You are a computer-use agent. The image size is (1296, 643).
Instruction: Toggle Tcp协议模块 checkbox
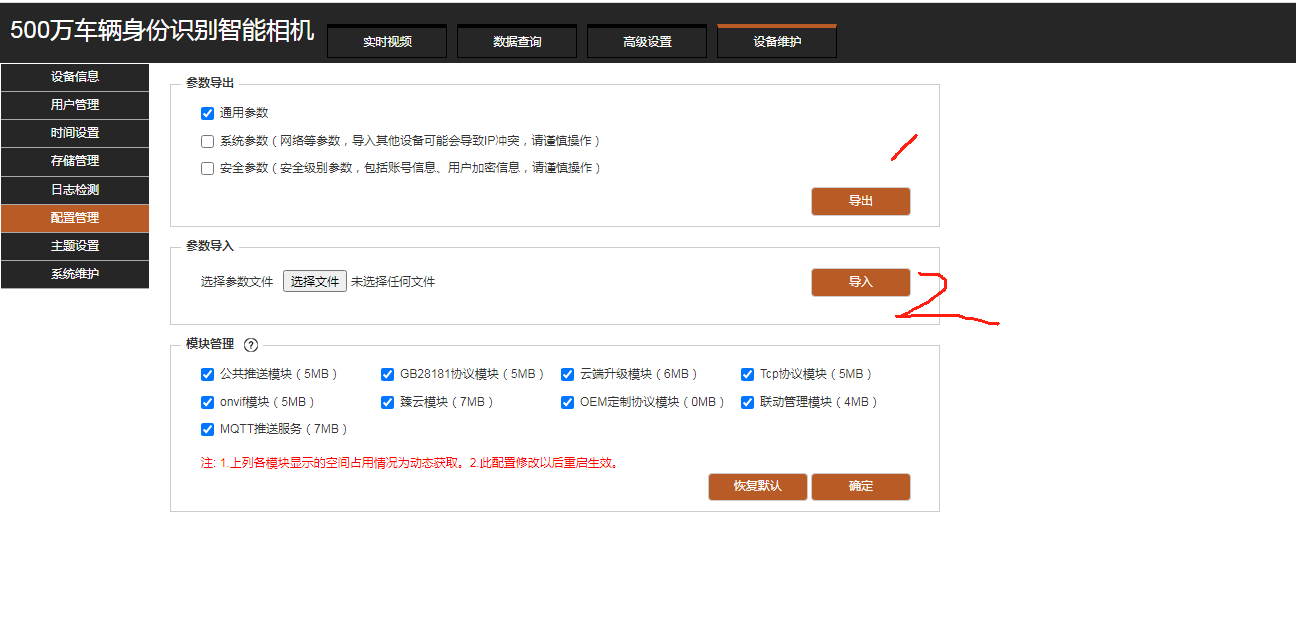[x=748, y=374]
